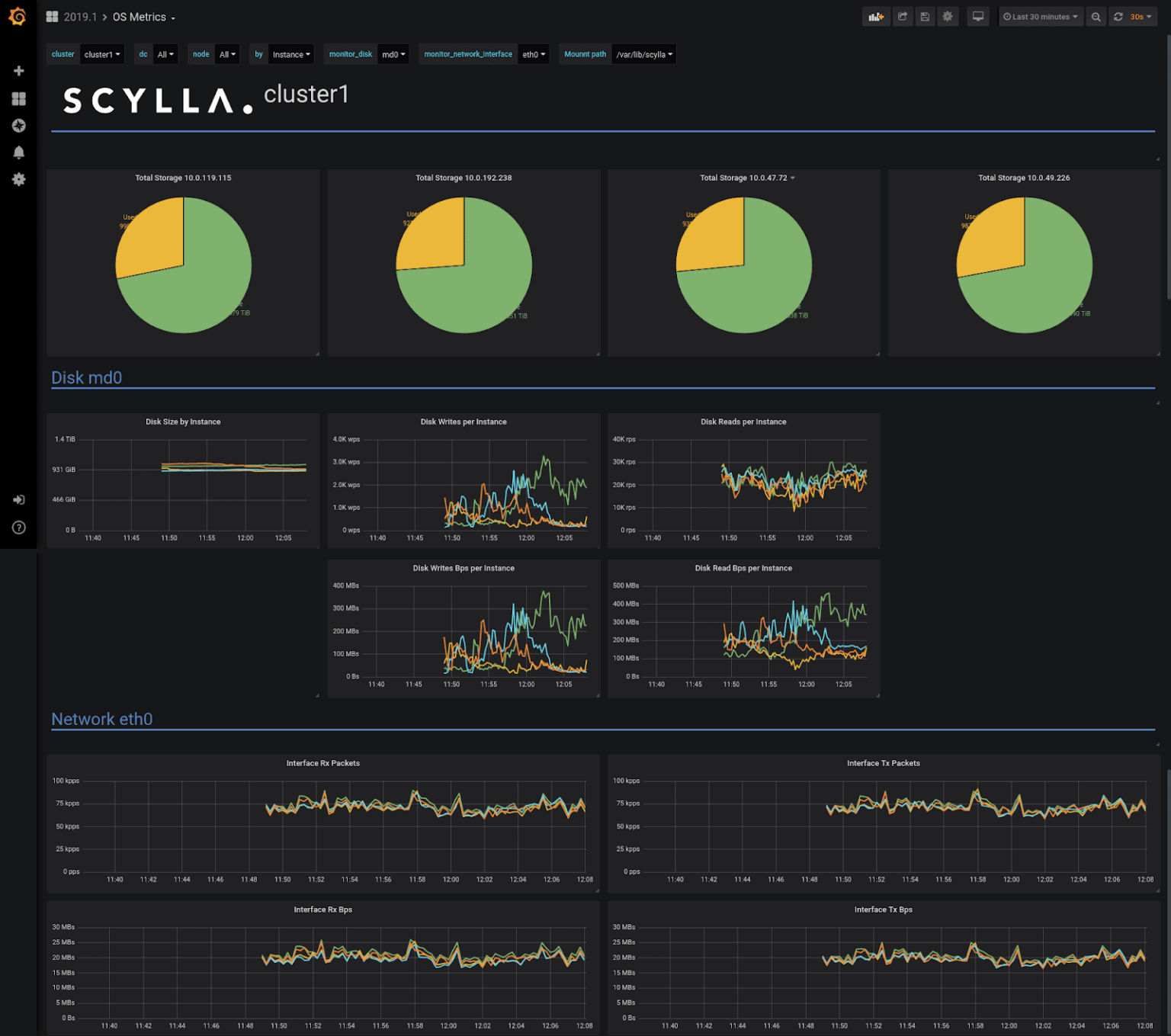Open the Create plus menu in sidebar

point(19,71)
